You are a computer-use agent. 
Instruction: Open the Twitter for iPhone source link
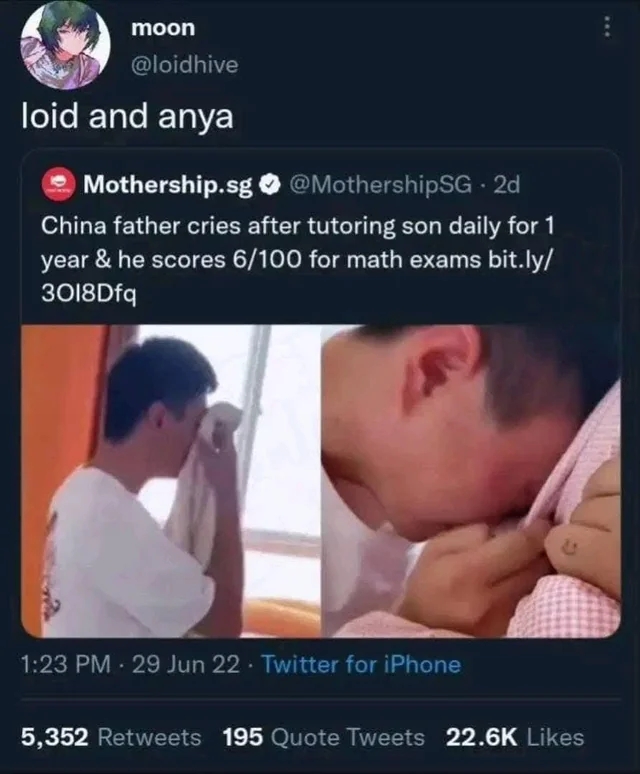tap(361, 664)
